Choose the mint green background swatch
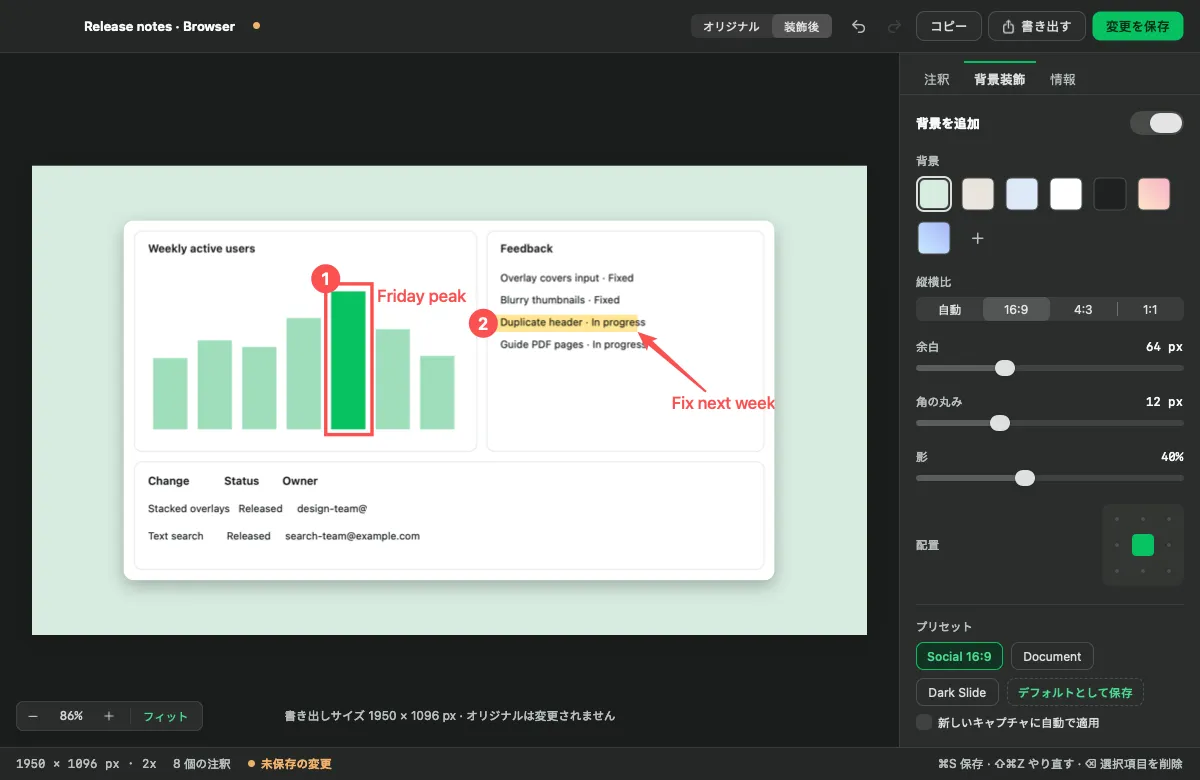 934,194
